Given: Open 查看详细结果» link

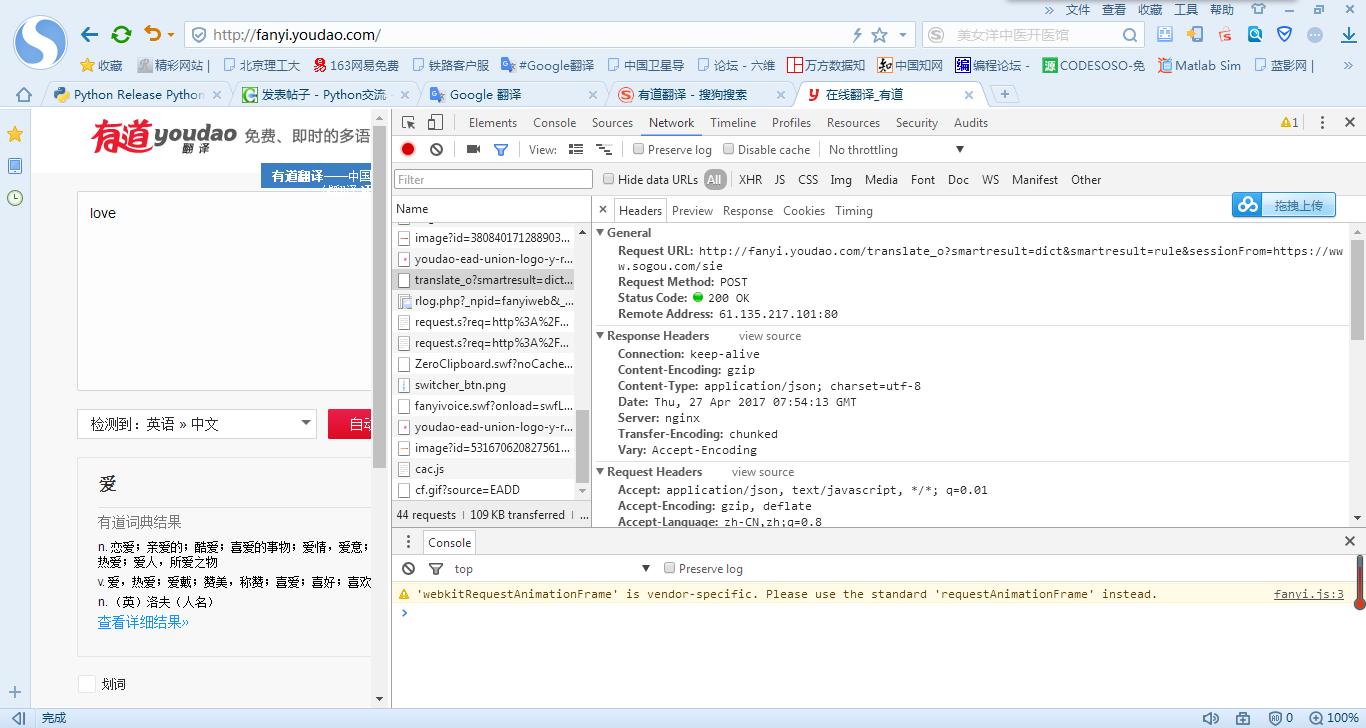Looking at the screenshot, I should (143, 622).
